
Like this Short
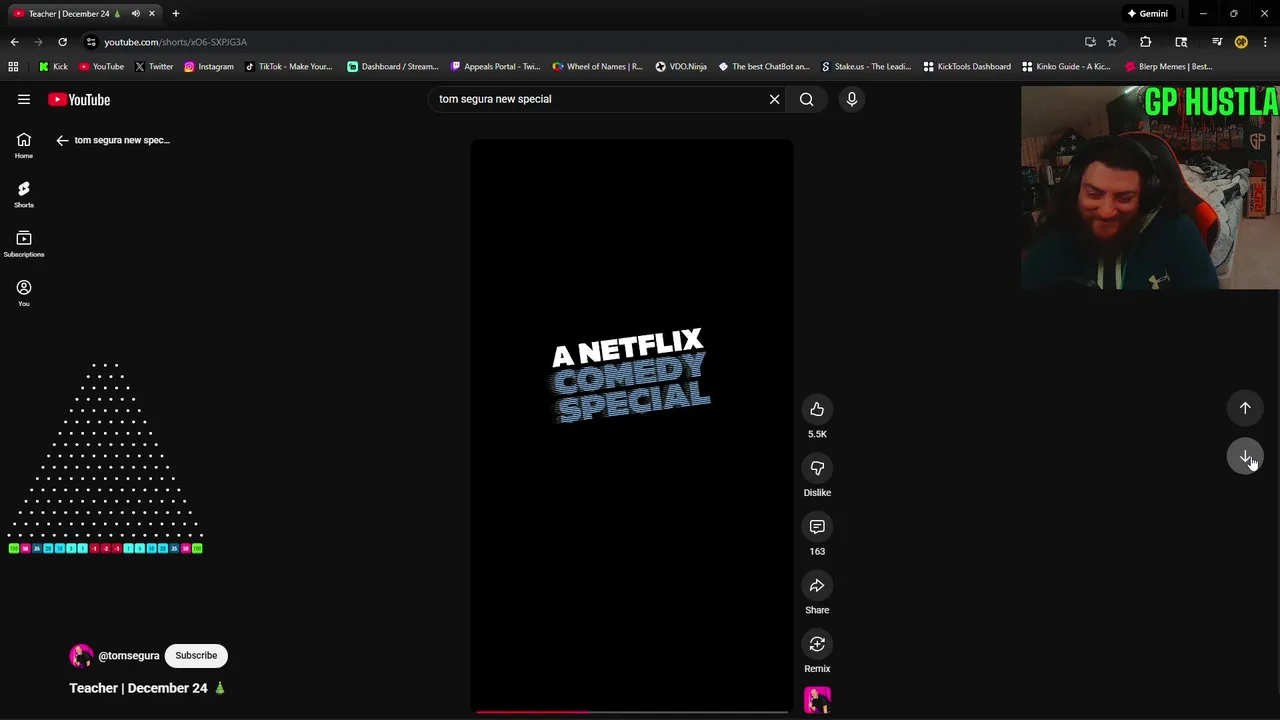pyautogui.click(x=817, y=409)
